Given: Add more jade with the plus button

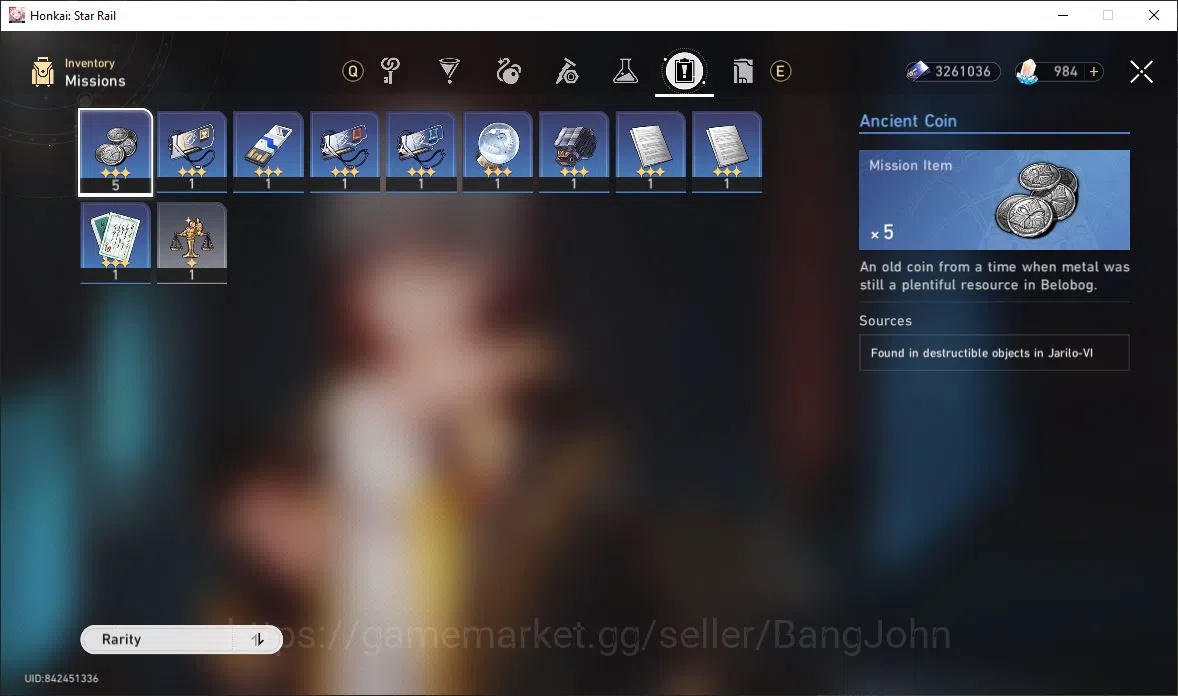Looking at the screenshot, I should click(x=1094, y=71).
